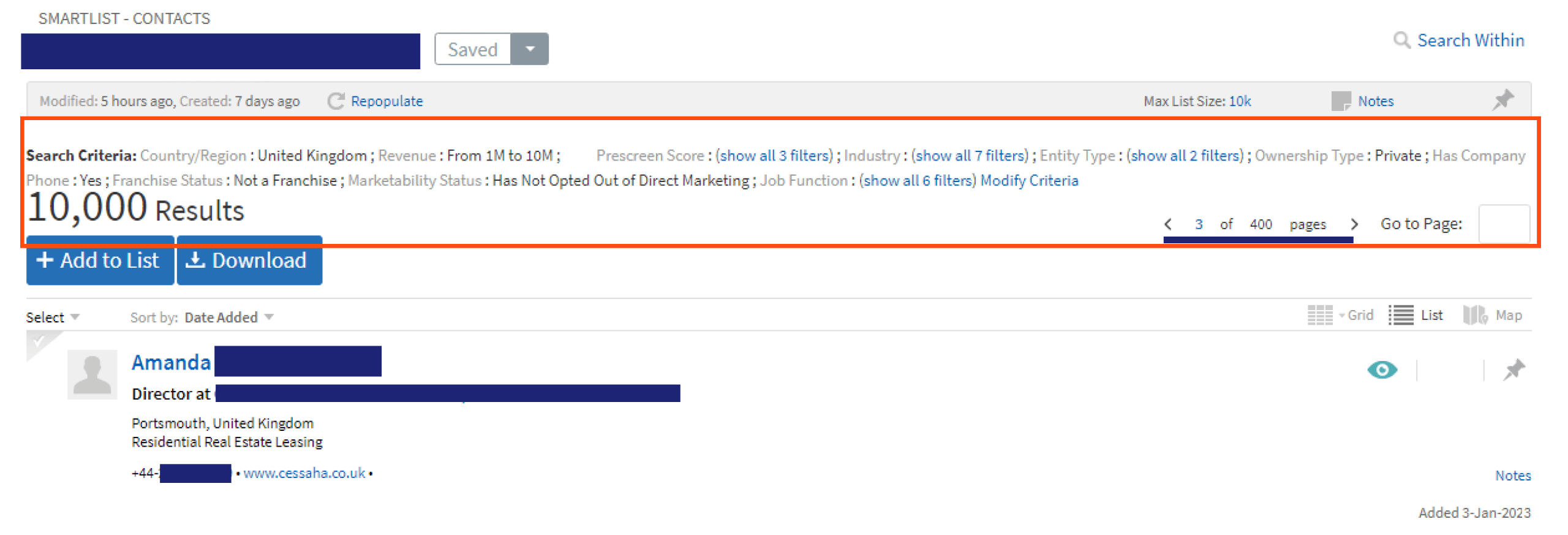
Task: Click the Repopulate refresh icon
Action: [x=336, y=101]
